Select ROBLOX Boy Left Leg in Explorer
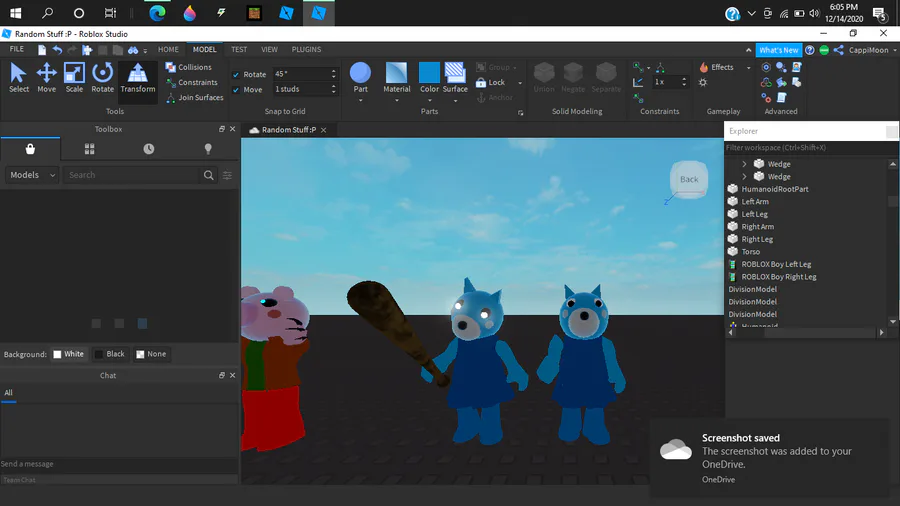This screenshot has height=506, width=900. (776, 264)
